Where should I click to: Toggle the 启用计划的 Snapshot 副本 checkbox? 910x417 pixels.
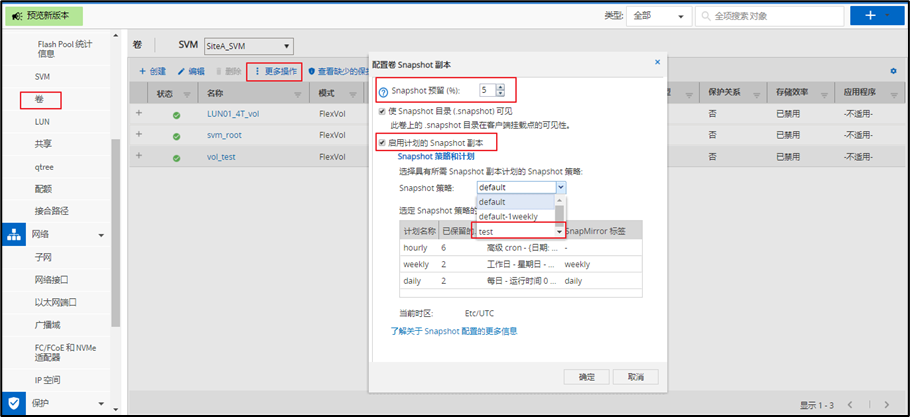tap(381, 143)
